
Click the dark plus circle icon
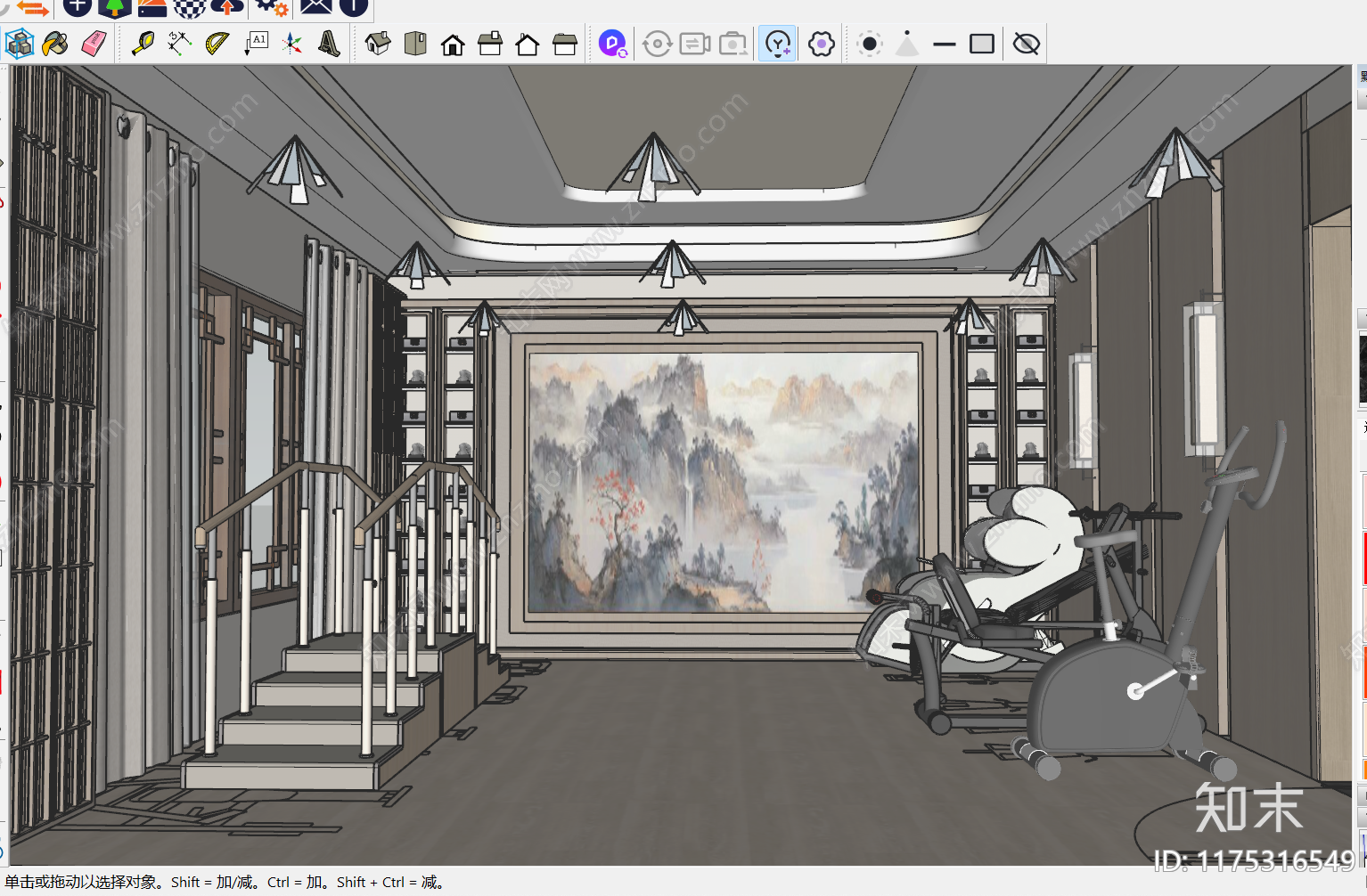[x=78, y=8]
